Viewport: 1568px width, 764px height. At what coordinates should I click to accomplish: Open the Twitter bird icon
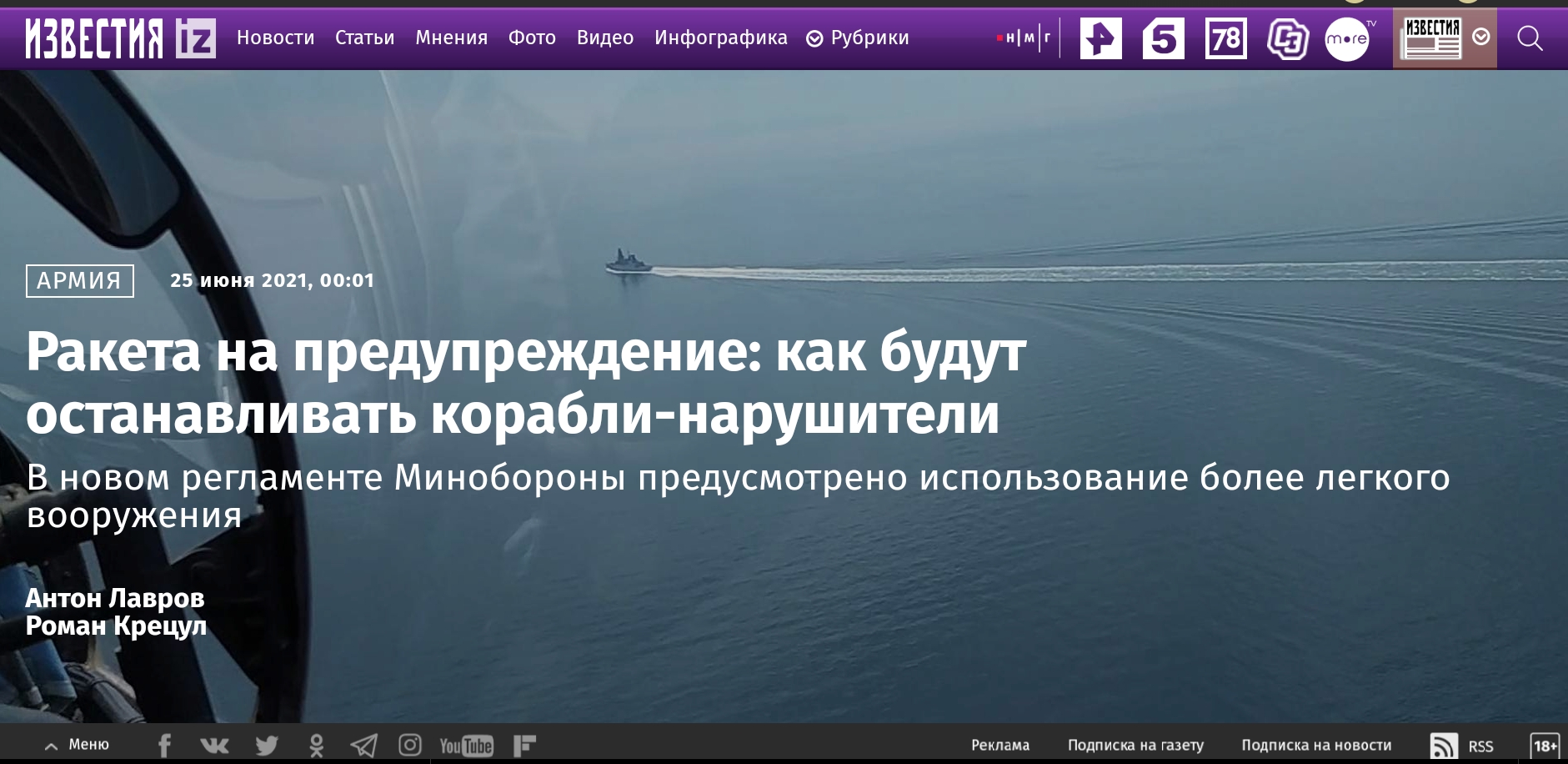point(267,745)
